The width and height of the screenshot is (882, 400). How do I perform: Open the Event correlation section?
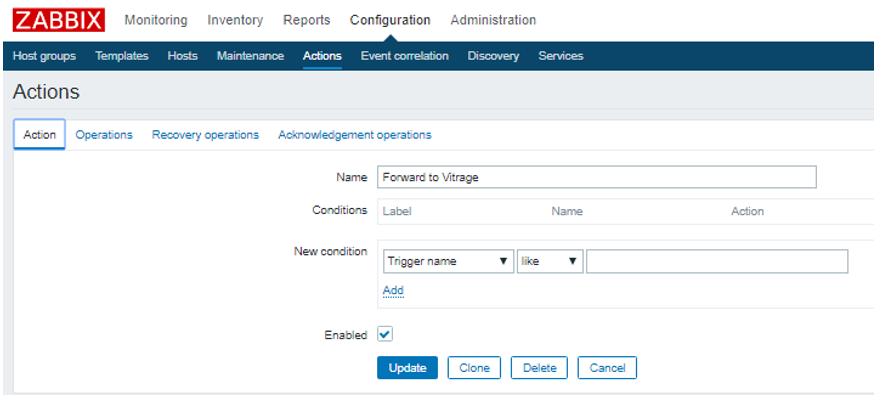pos(404,56)
